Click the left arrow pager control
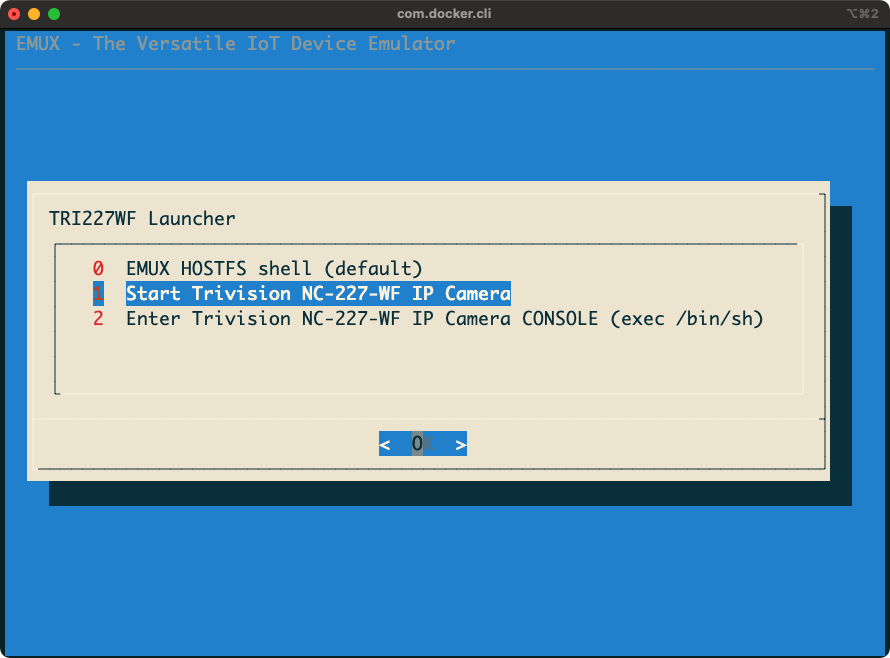Viewport: 890px width, 658px height. [x=385, y=443]
